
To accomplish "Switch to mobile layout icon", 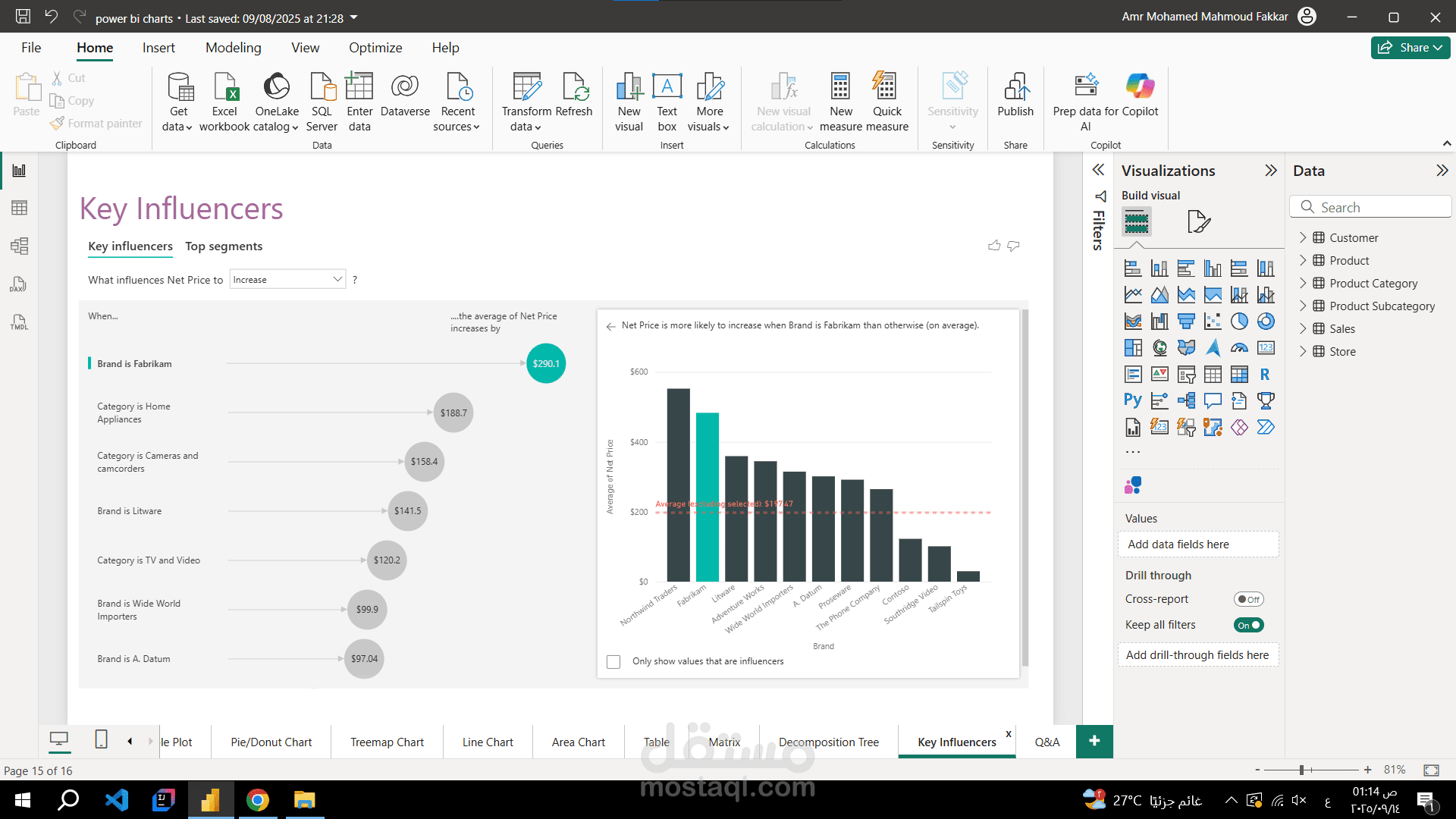I will pos(101,739).
